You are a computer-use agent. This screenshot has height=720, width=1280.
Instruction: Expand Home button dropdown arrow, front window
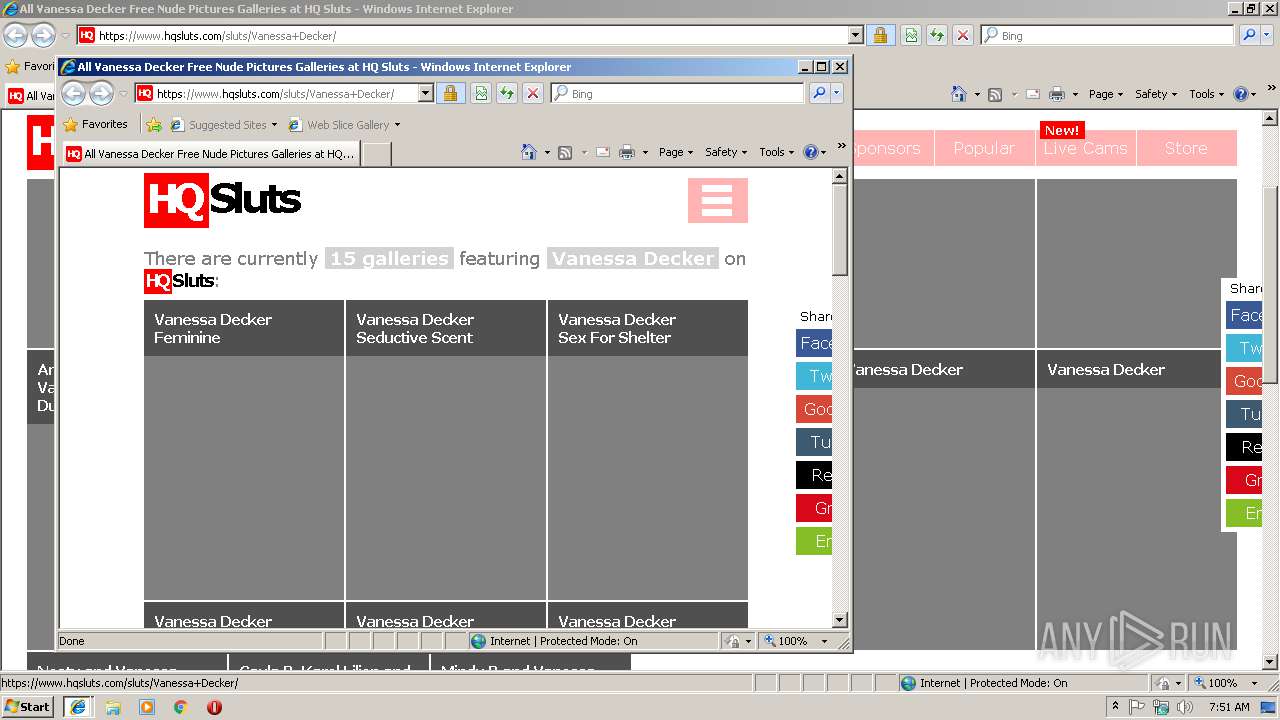[547, 153]
